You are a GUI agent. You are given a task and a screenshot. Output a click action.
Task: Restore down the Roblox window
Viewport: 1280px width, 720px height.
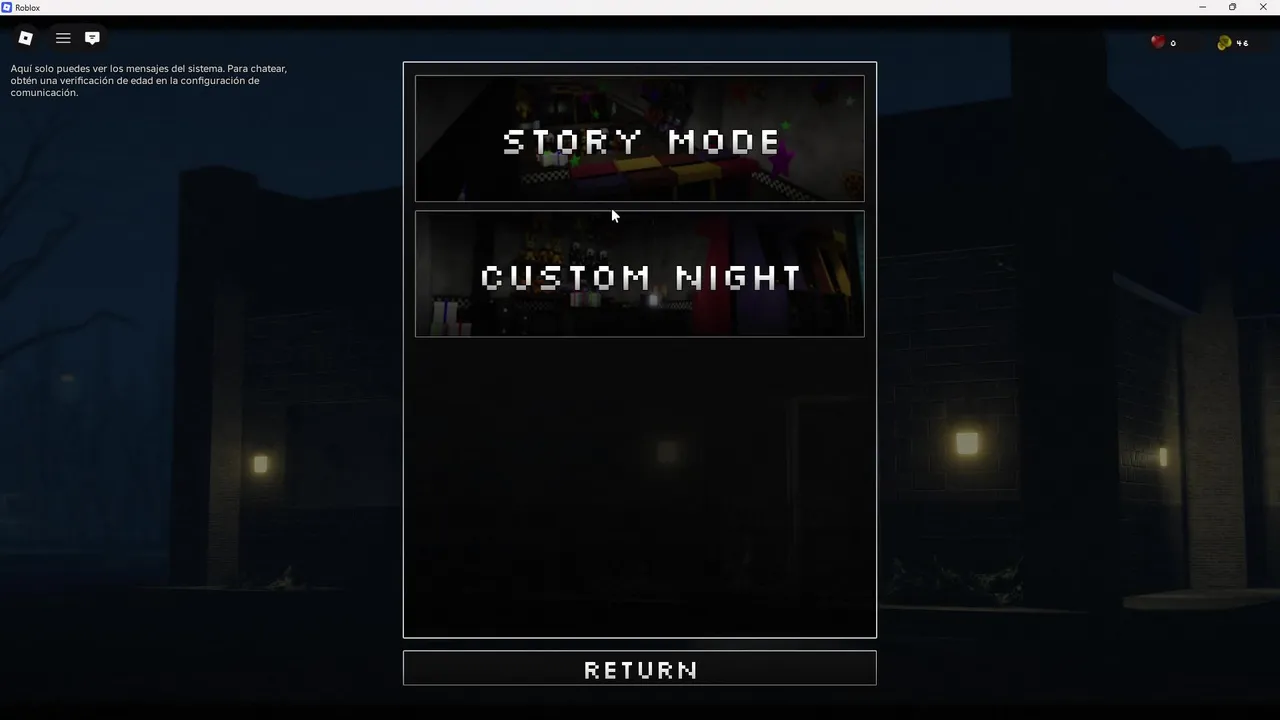[1232, 7]
